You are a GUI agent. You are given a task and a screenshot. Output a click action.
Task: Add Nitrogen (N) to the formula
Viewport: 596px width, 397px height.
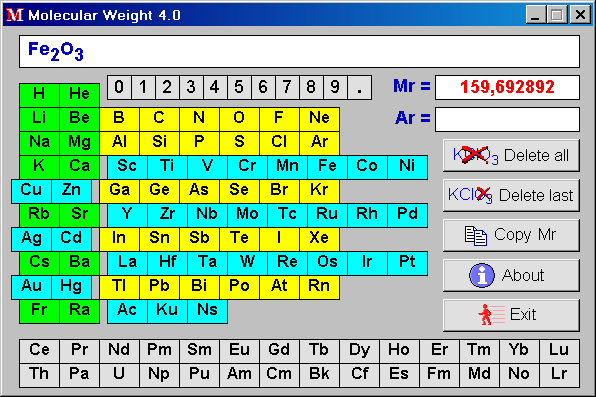199,119
